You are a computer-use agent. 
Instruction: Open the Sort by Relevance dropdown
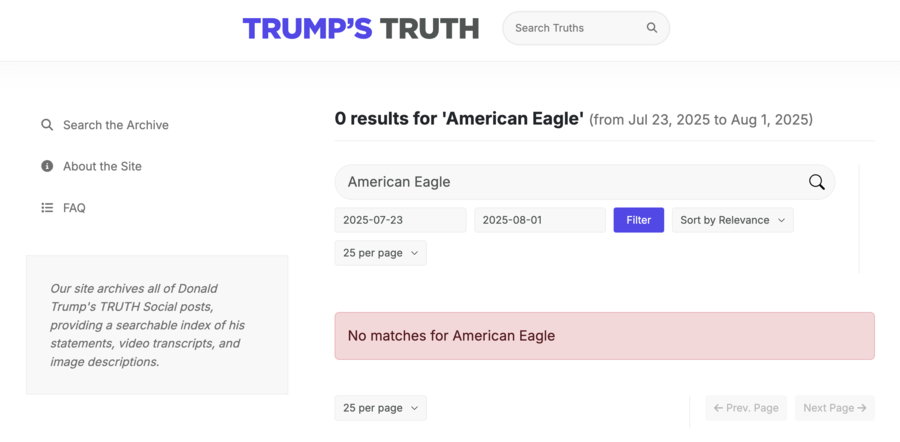(x=732, y=220)
